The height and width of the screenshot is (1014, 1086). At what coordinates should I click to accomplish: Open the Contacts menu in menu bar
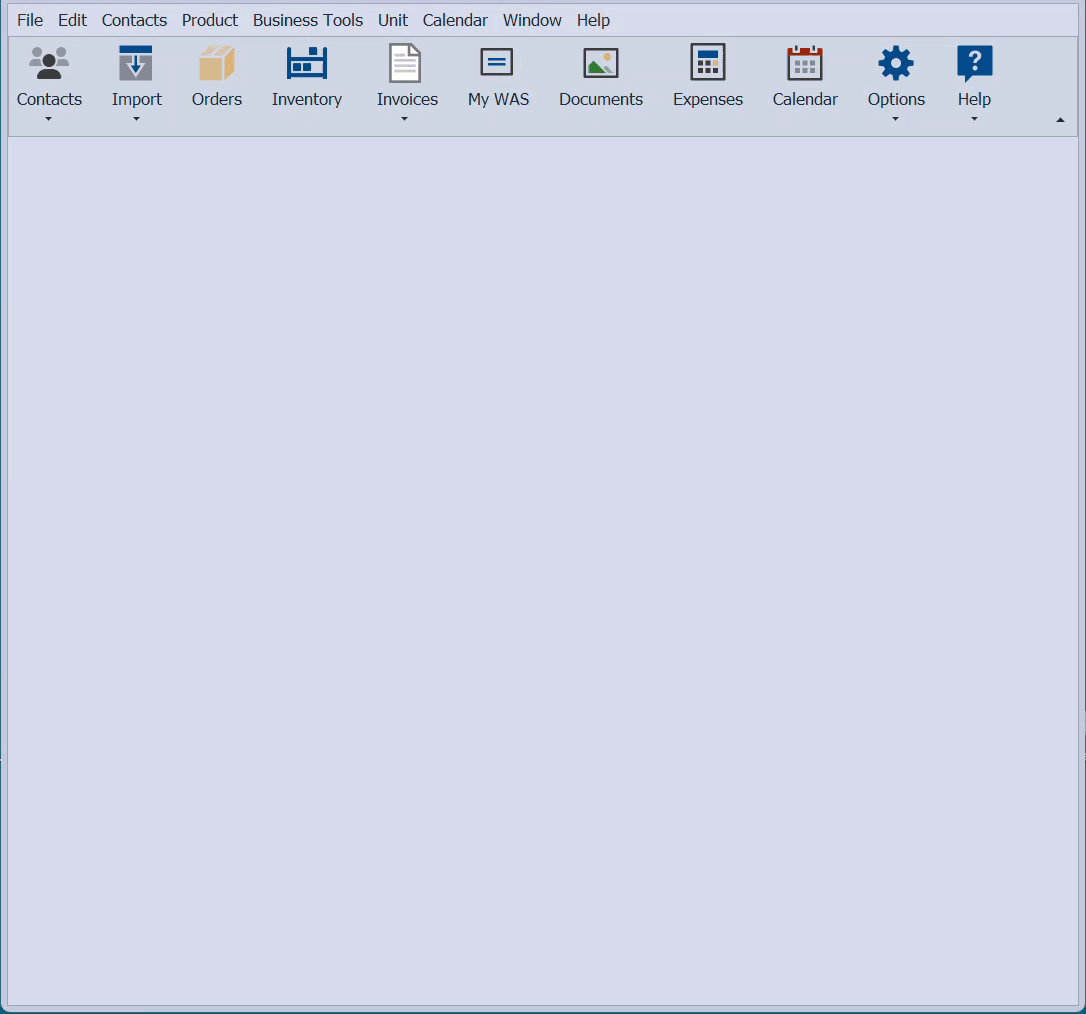pos(134,20)
